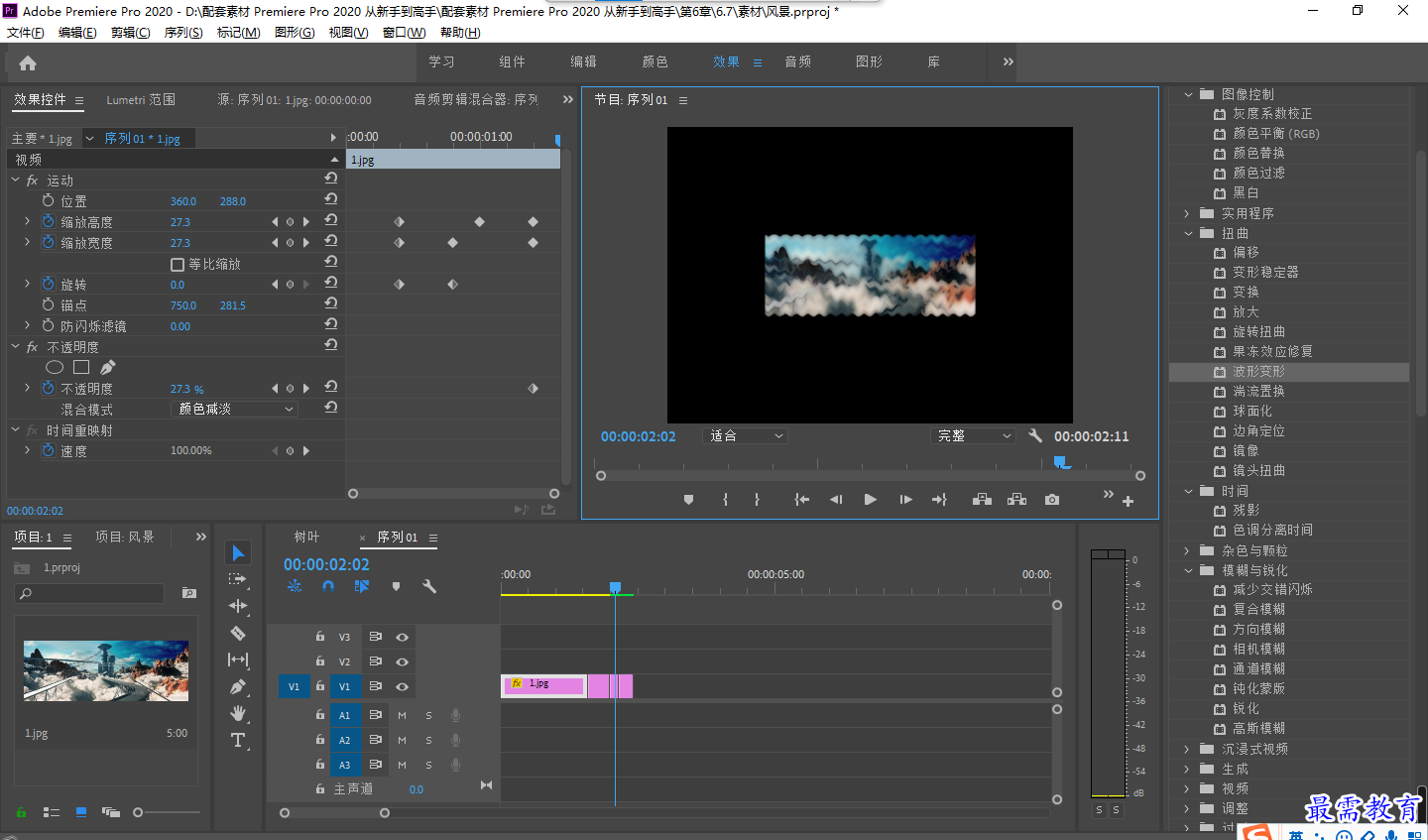The width and height of the screenshot is (1428, 840).
Task: Toggle timeline linked selection icon
Action: coord(362,586)
